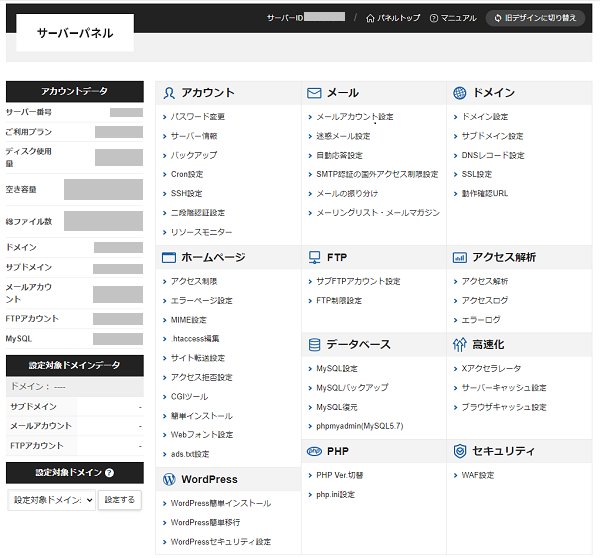
Task: Click the Database section cylinder icon
Action: (x=314, y=345)
